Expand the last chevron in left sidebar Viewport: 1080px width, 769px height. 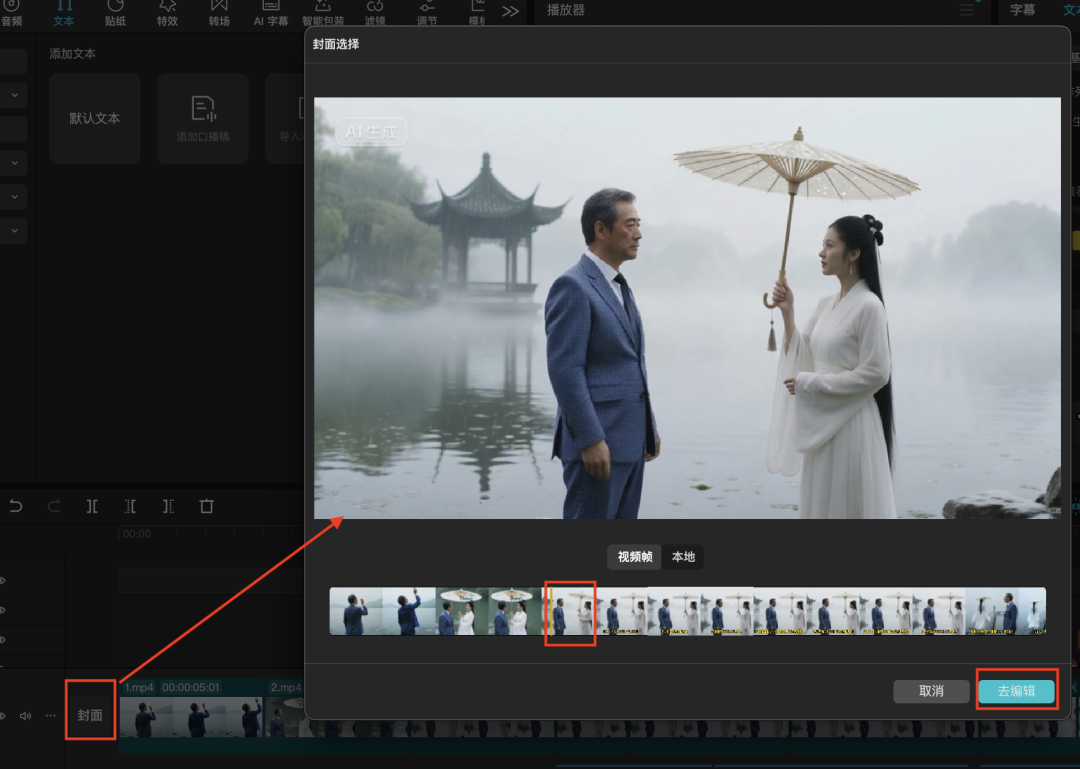[14, 231]
